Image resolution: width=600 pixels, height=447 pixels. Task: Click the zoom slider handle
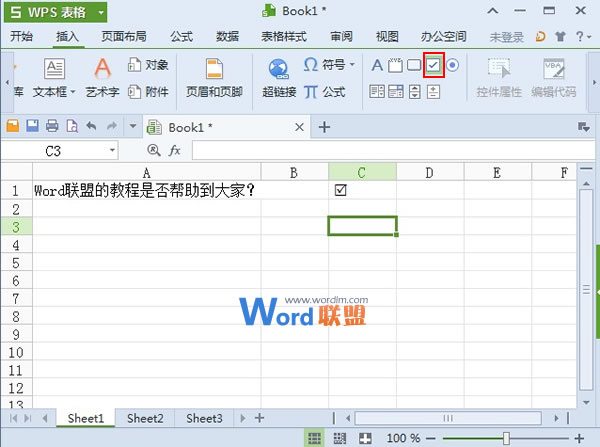coord(506,438)
